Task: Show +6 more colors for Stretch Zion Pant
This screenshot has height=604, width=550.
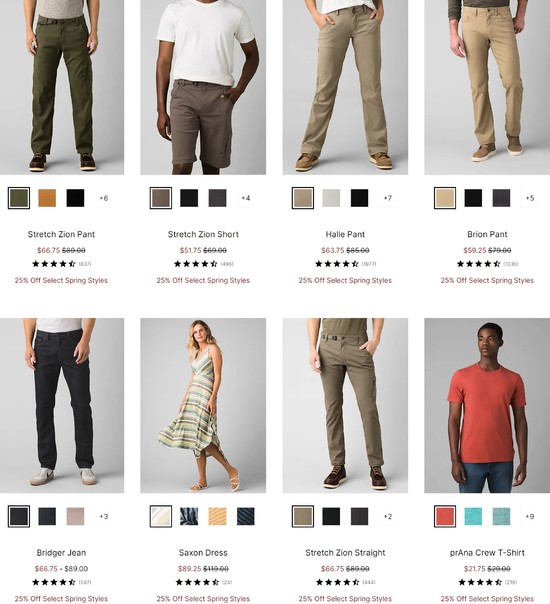Action: pos(104,198)
